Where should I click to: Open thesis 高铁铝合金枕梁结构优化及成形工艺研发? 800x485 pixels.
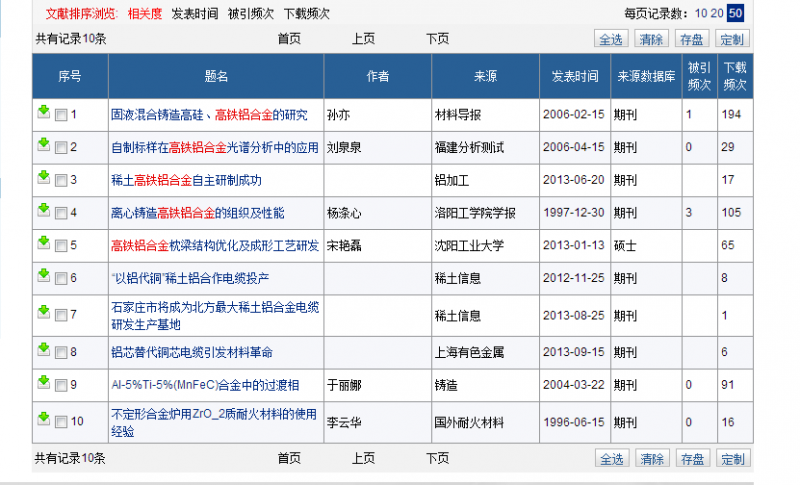pyautogui.click(x=215, y=246)
